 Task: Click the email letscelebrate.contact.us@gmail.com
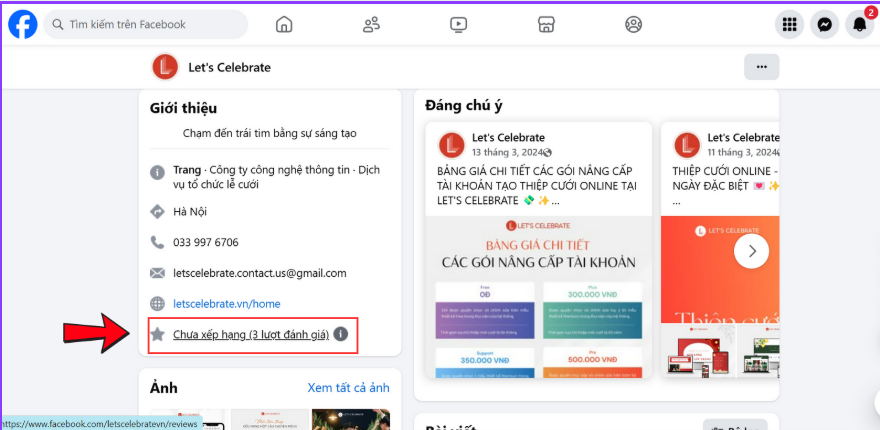point(260,273)
